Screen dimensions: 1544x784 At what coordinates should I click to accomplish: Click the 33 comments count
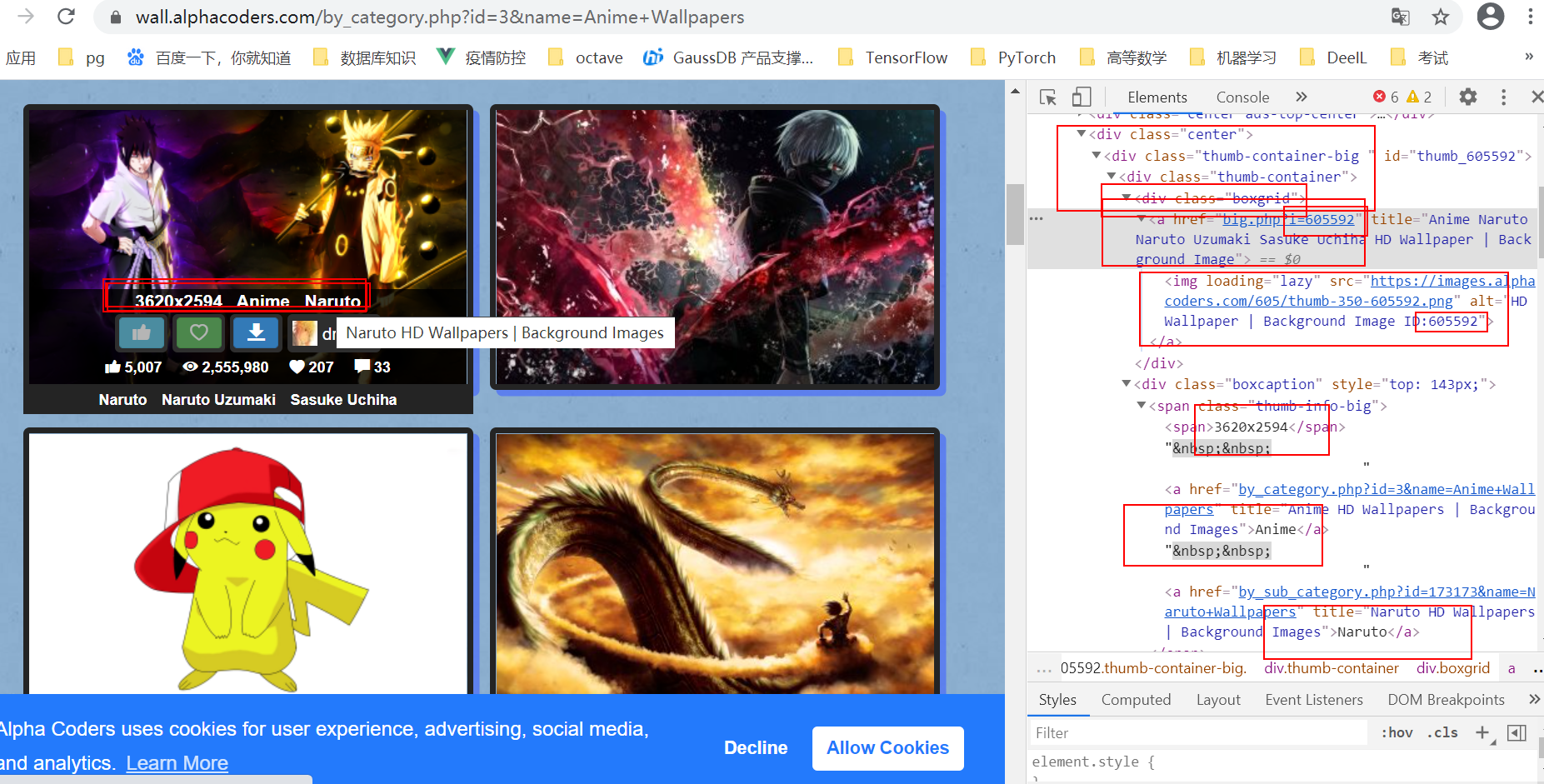372,367
